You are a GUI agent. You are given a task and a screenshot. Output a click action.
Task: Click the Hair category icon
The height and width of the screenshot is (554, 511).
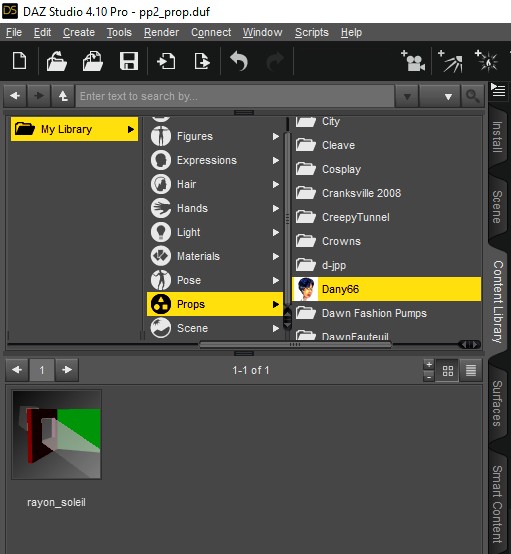[161, 184]
